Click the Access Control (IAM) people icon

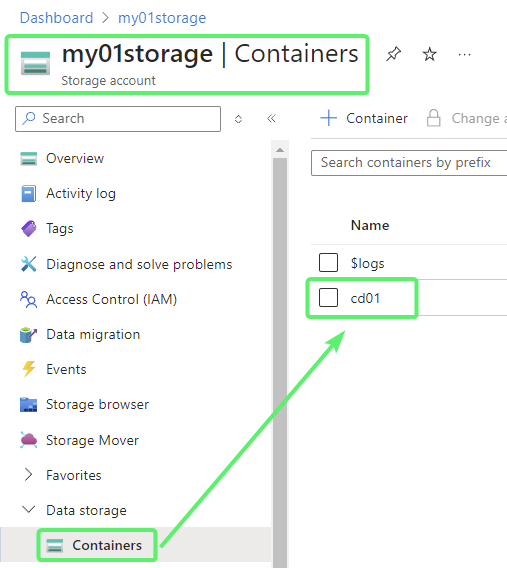pos(29,299)
